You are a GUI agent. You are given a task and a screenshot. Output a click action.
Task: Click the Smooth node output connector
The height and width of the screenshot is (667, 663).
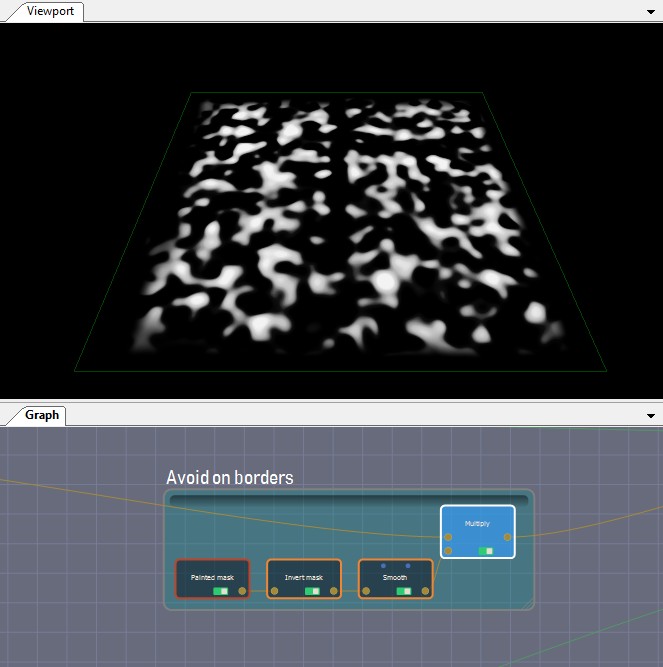pos(425,591)
